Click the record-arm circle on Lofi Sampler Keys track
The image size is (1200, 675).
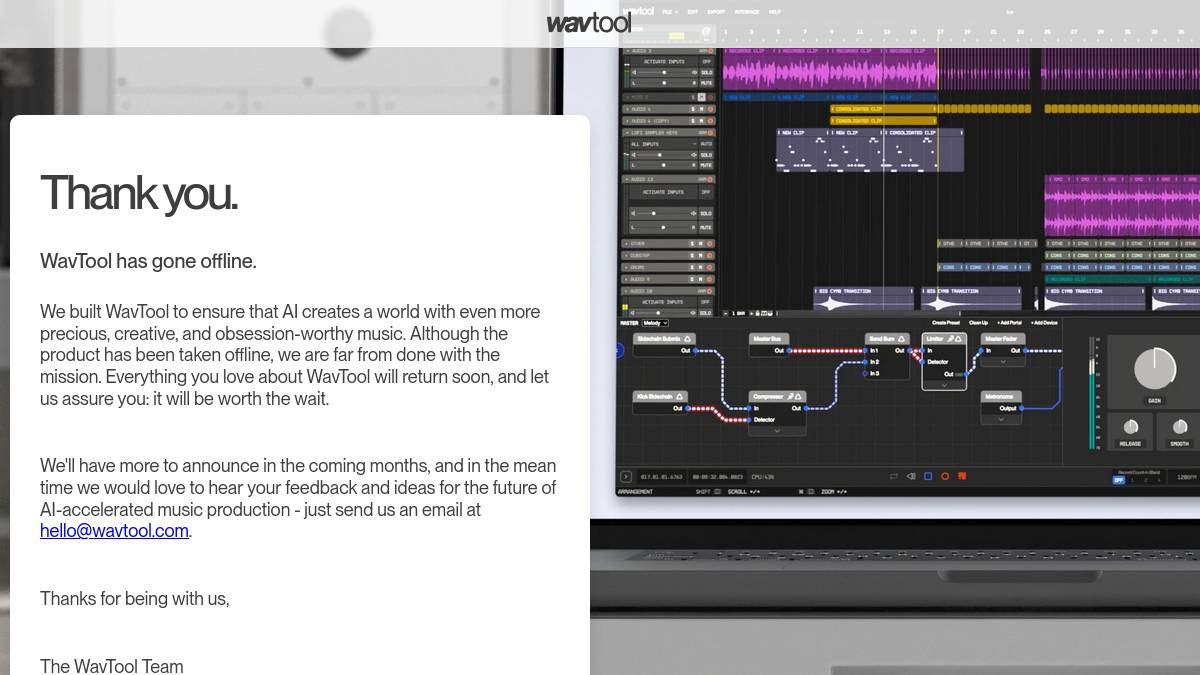(x=710, y=132)
